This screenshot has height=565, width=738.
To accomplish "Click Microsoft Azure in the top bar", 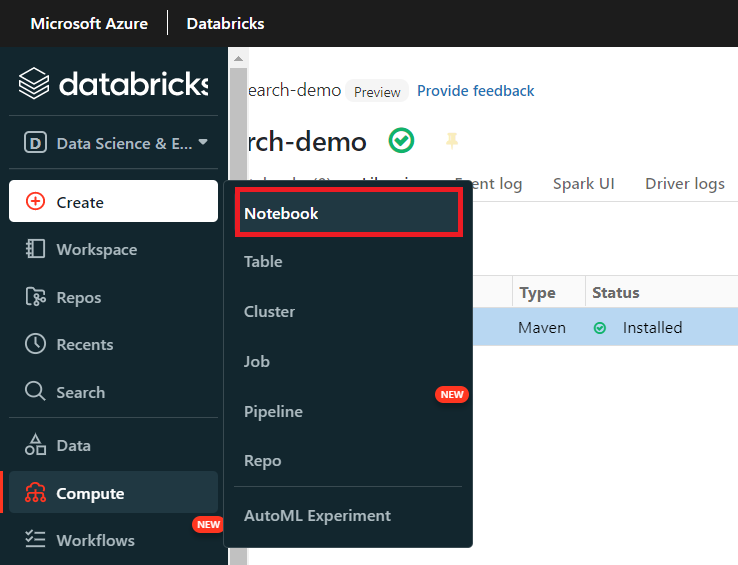I will 89,23.
